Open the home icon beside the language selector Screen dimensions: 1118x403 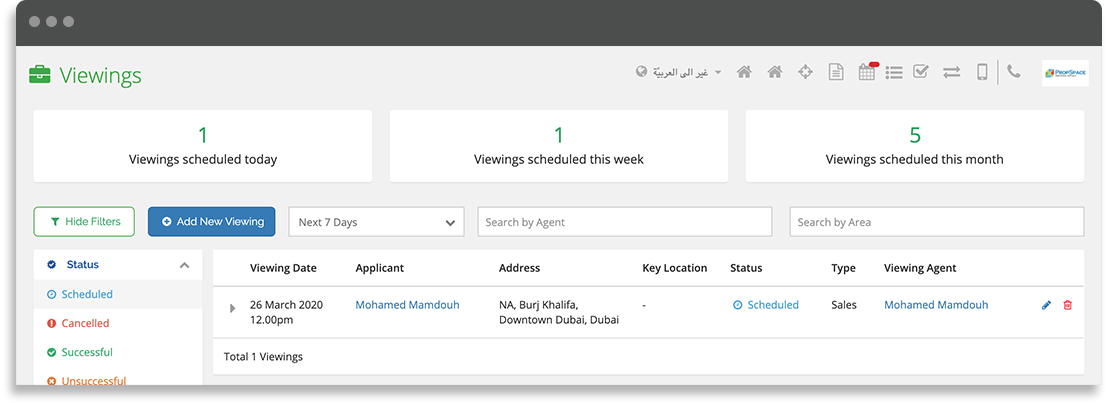point(744,71)
